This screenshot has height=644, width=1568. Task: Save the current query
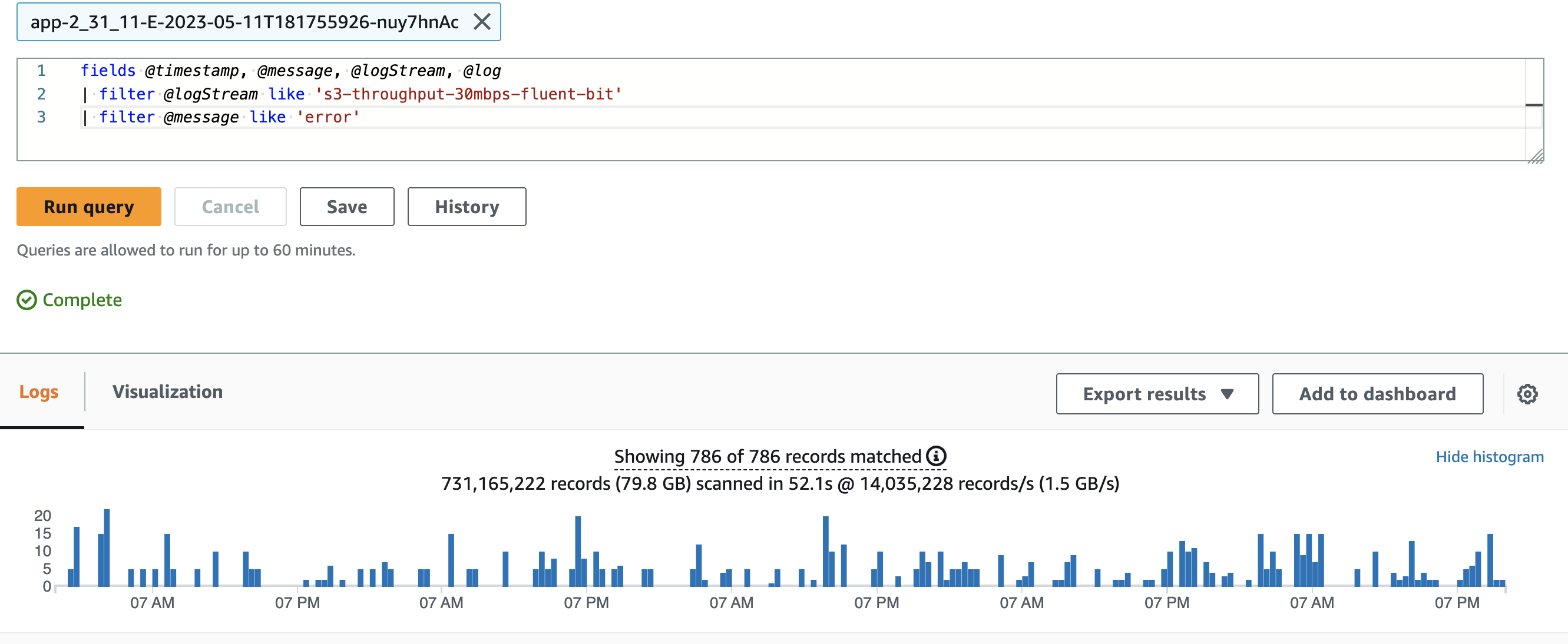click(x=347, y=207)
